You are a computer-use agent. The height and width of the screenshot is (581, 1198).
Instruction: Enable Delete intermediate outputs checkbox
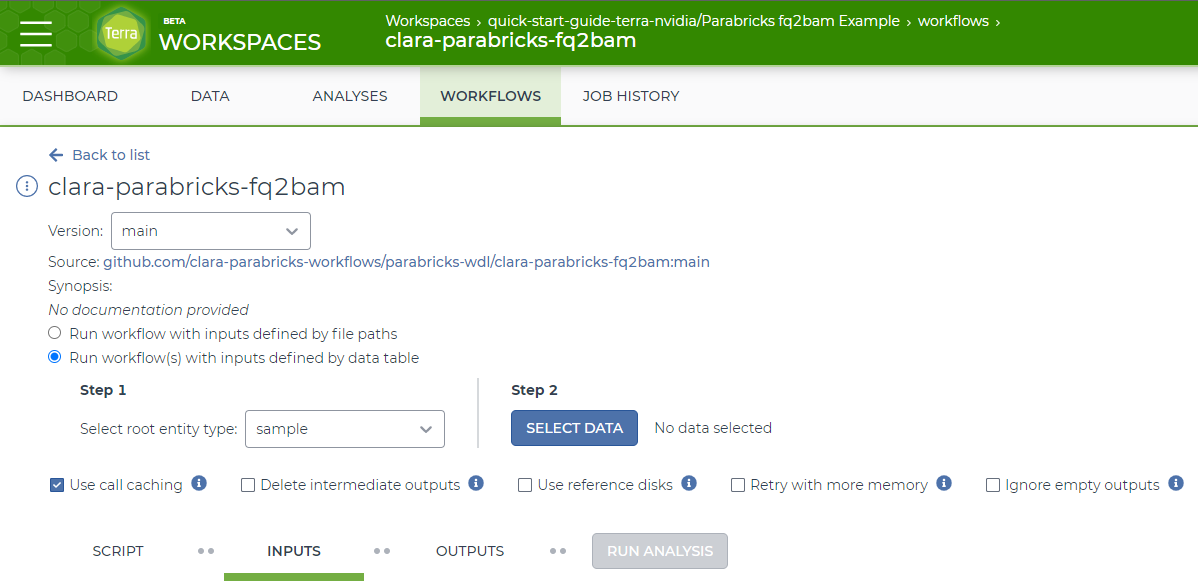[248, 485]
